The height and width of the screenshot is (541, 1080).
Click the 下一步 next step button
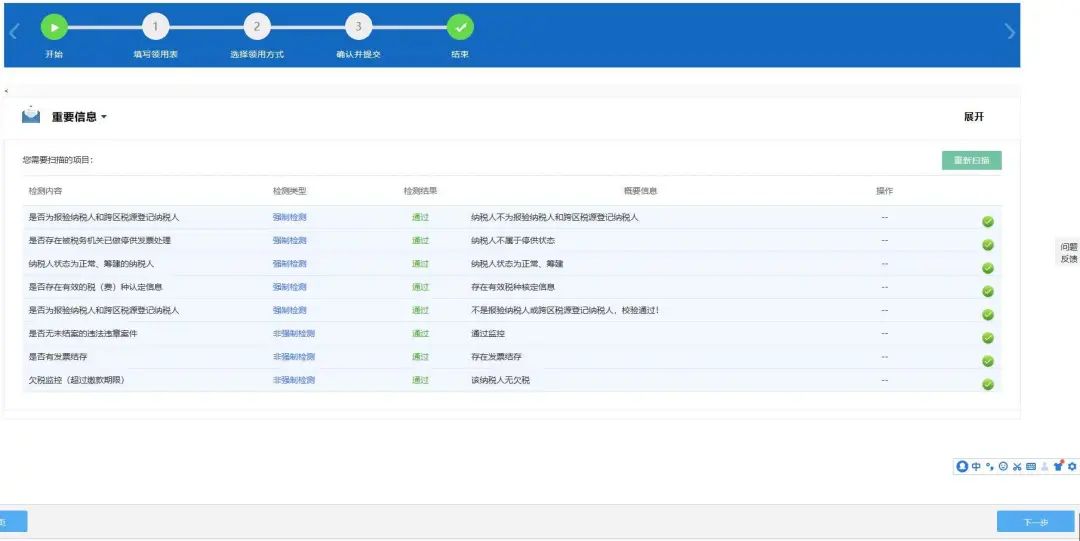tap(1035, 522)
